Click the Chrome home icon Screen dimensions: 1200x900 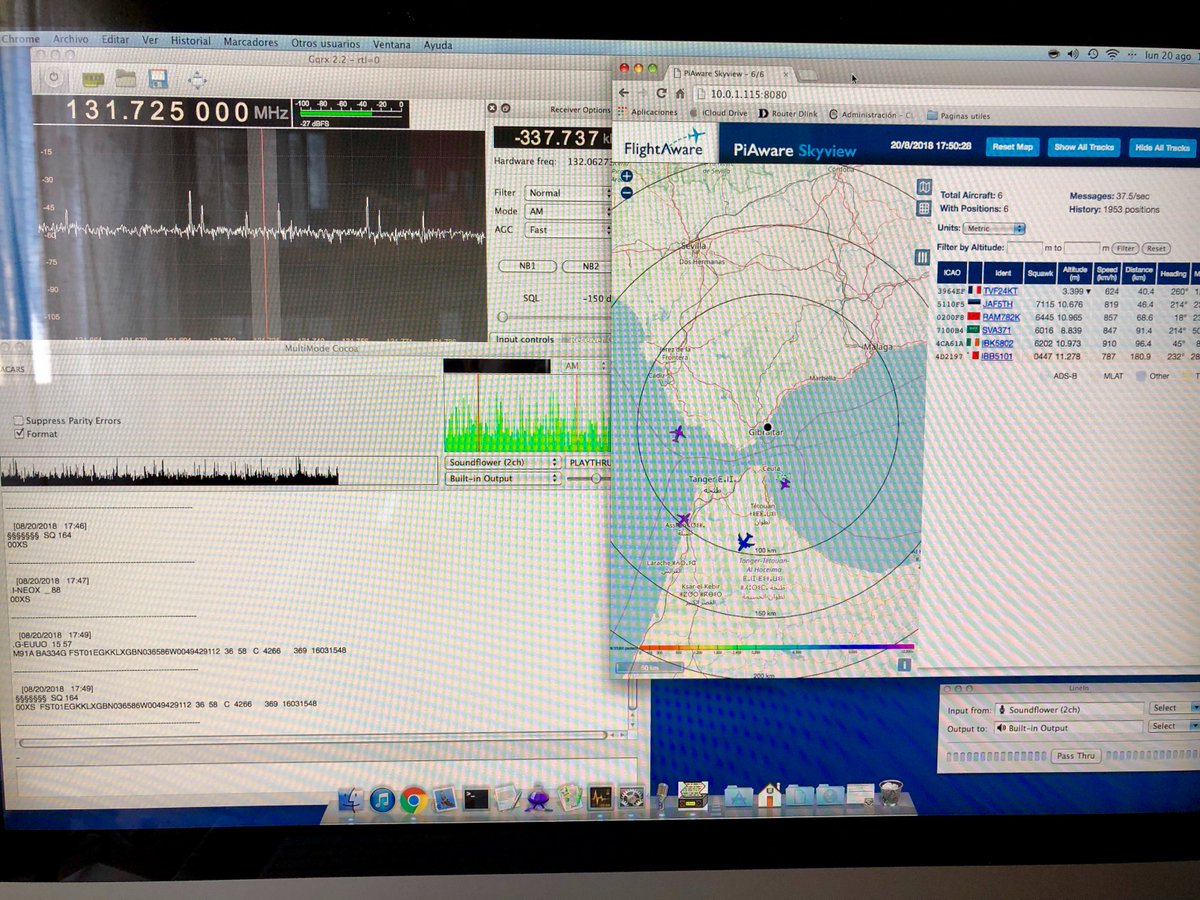(x=681, y=93)
